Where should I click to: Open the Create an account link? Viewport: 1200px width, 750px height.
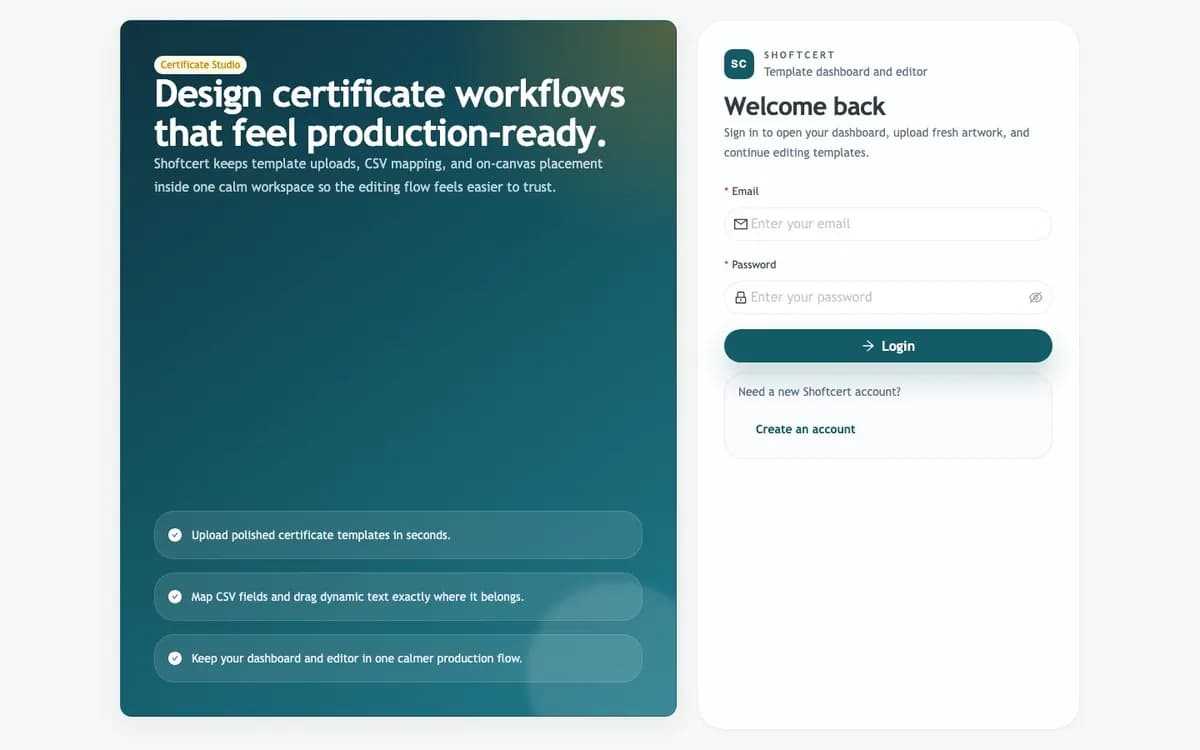[x=805, y=429]
